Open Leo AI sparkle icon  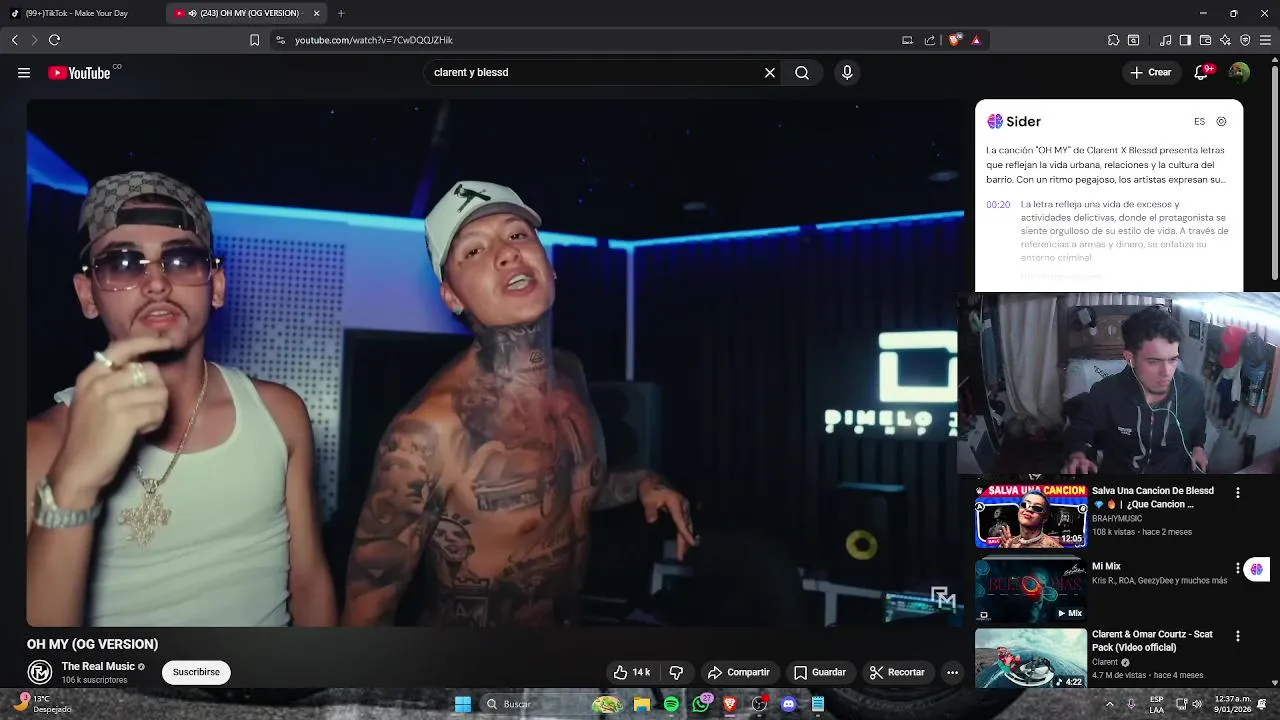tap(1225, 40)
